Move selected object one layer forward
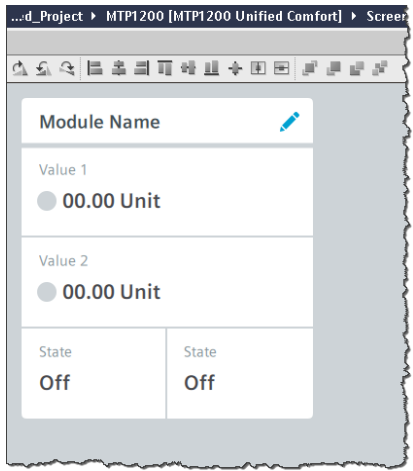This screenshot has width=413, height=471. (357, 68)
